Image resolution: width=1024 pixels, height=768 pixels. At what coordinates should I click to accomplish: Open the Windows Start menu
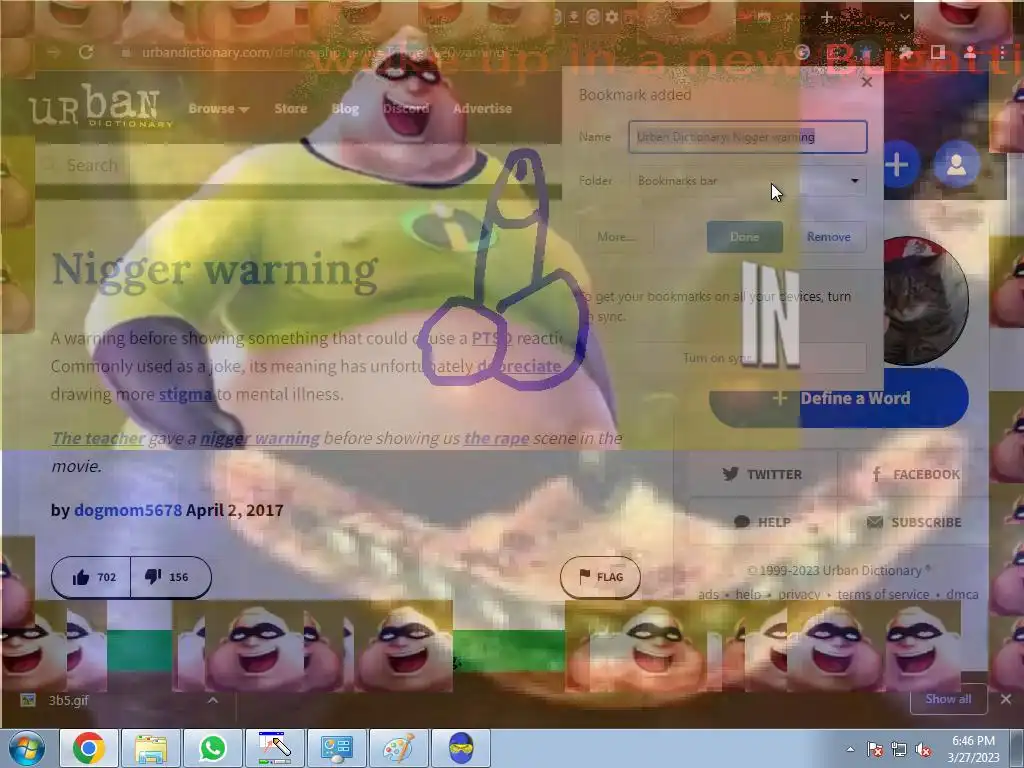(x=26, y=748)
